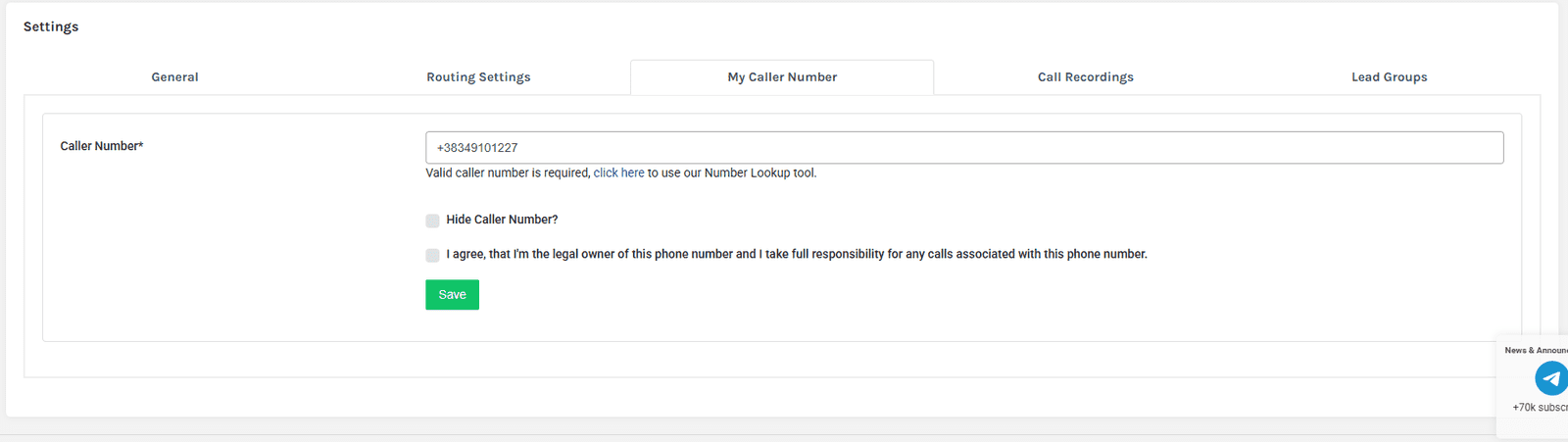1568x442 pixels.
Task: Click the required asterisk beside Caller Number
Action: [x=141, y=145]
